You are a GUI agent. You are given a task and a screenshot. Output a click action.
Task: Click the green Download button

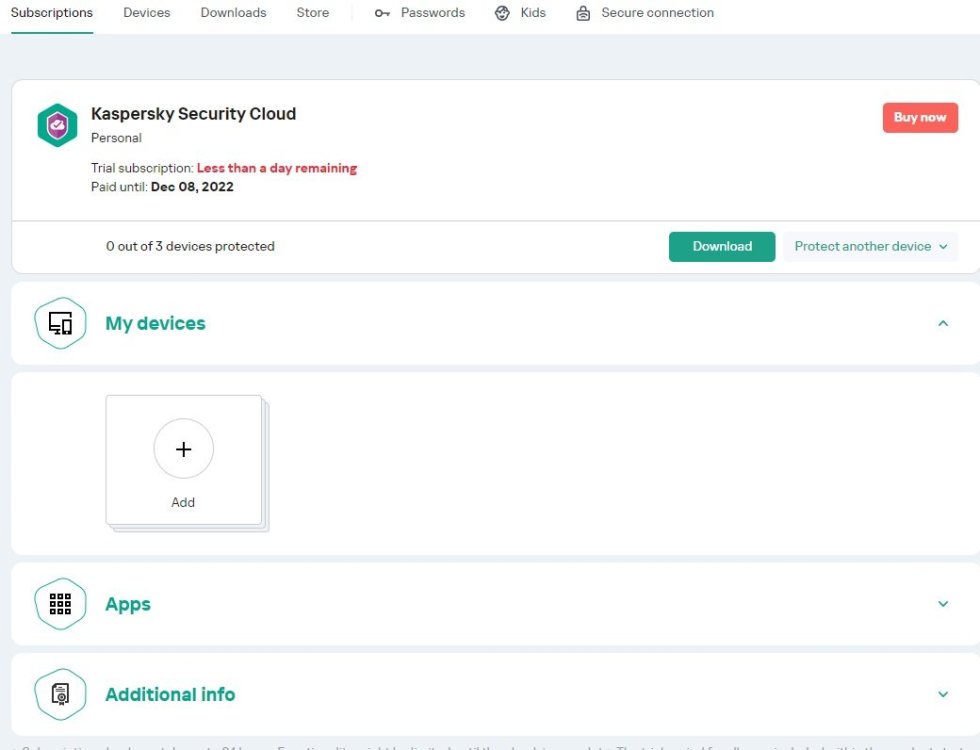pos(722,246)
